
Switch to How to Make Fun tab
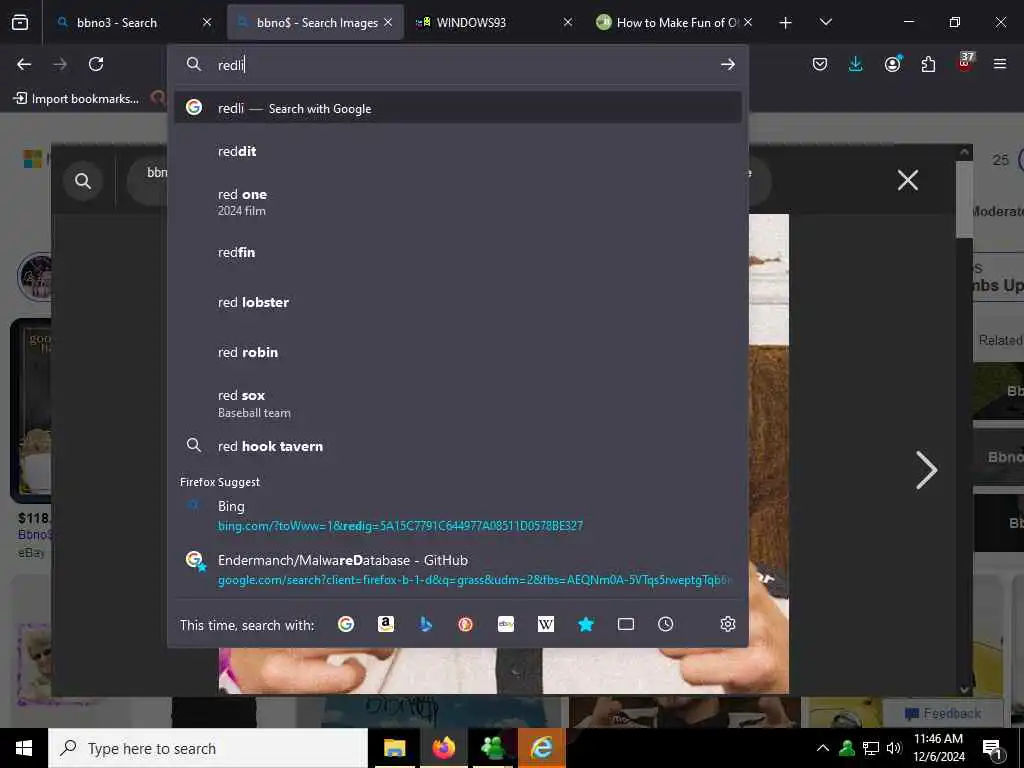674,23
